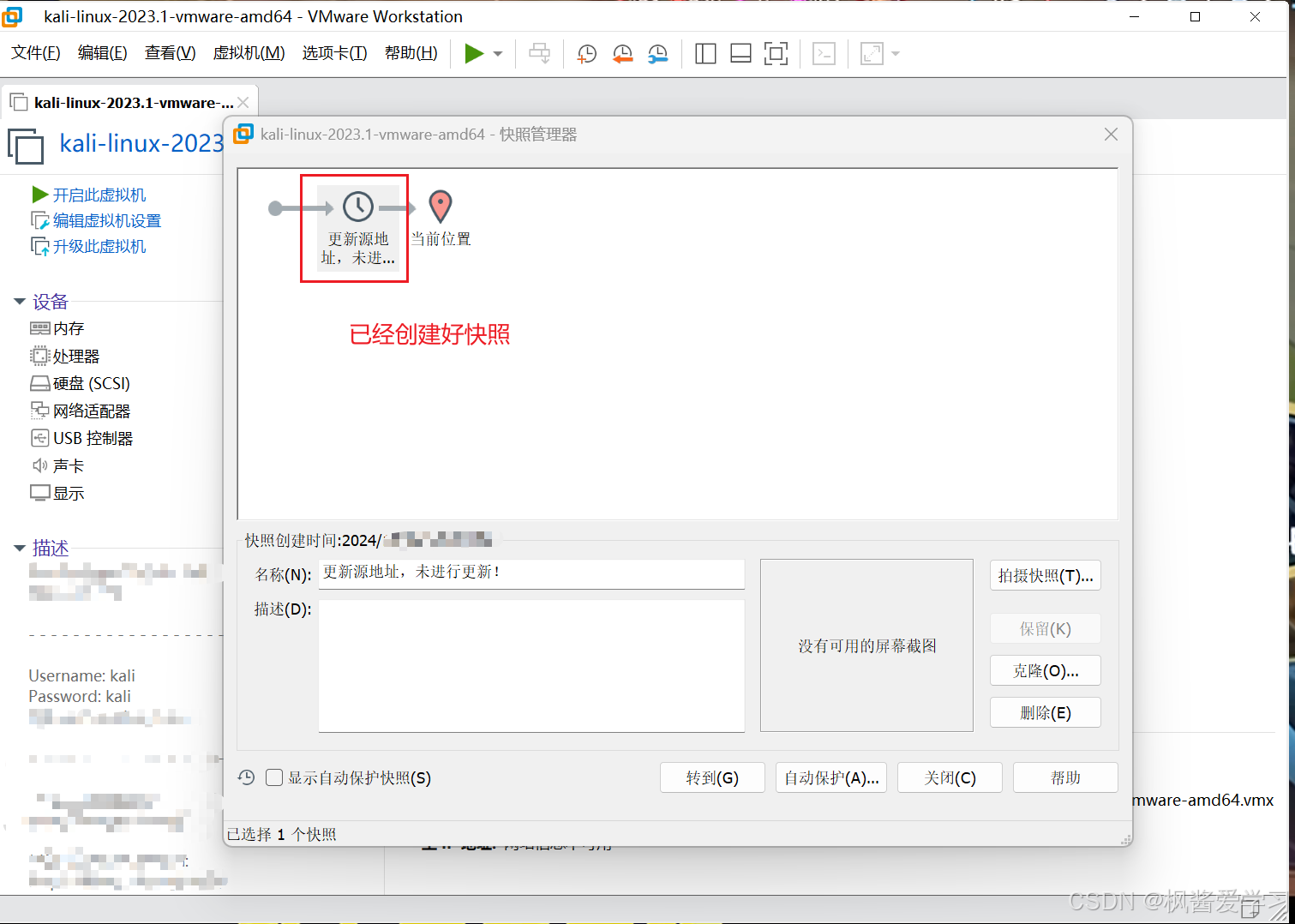Select the 处理器 device row
This screenshot has height=924, width=1295.
pos(65,356)
